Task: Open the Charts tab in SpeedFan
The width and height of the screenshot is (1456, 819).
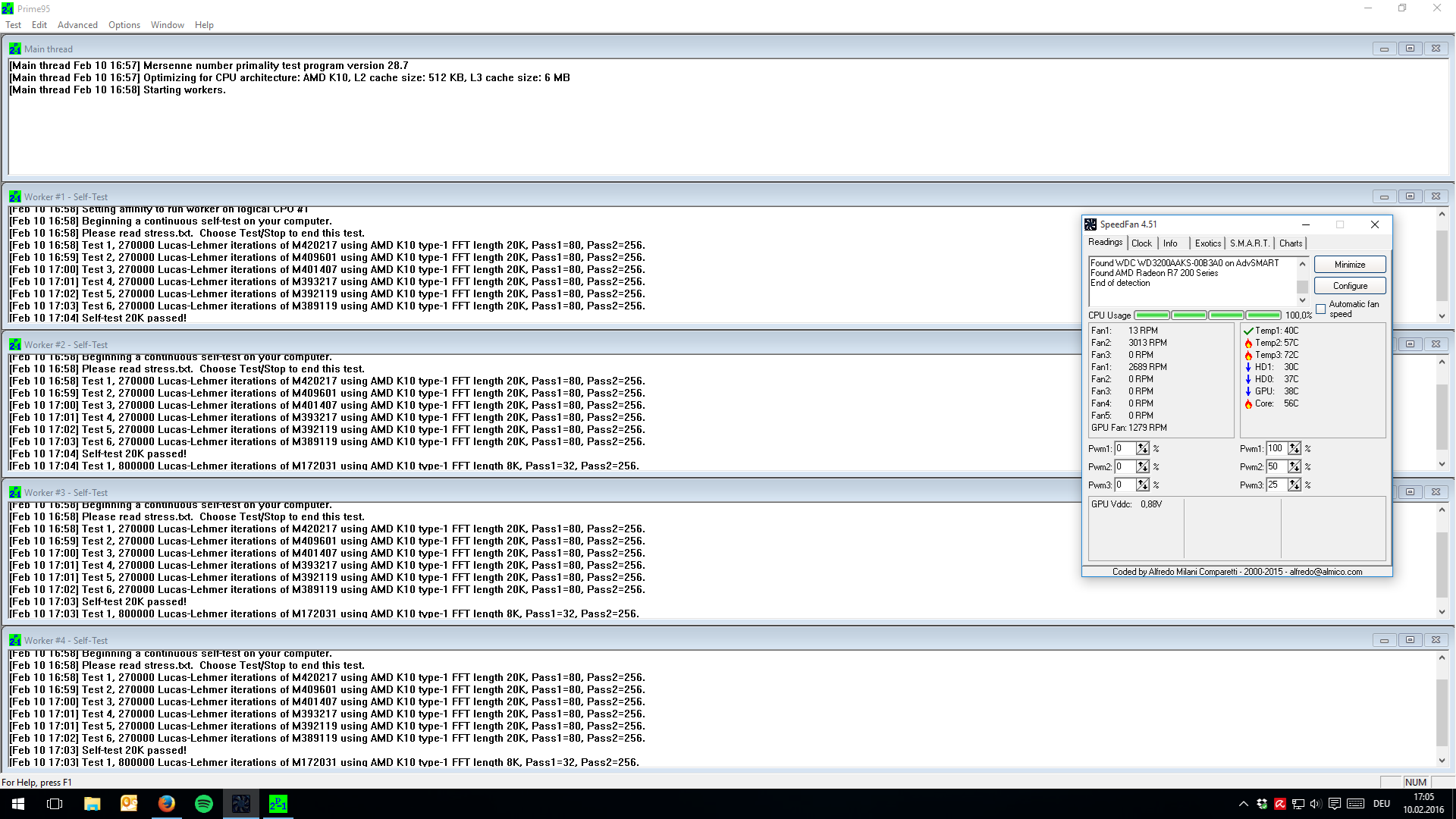Action: pyautogui.click(x=1291, y=243)
